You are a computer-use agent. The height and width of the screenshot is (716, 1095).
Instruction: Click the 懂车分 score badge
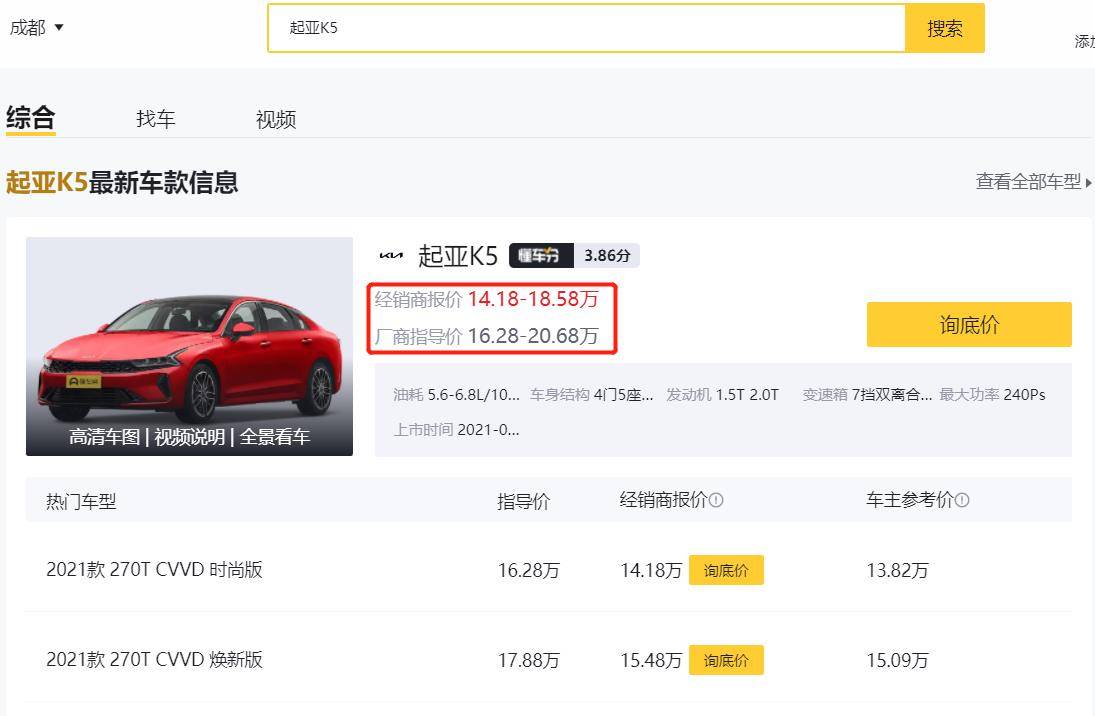pyautogui.click(x=541, y=256)
